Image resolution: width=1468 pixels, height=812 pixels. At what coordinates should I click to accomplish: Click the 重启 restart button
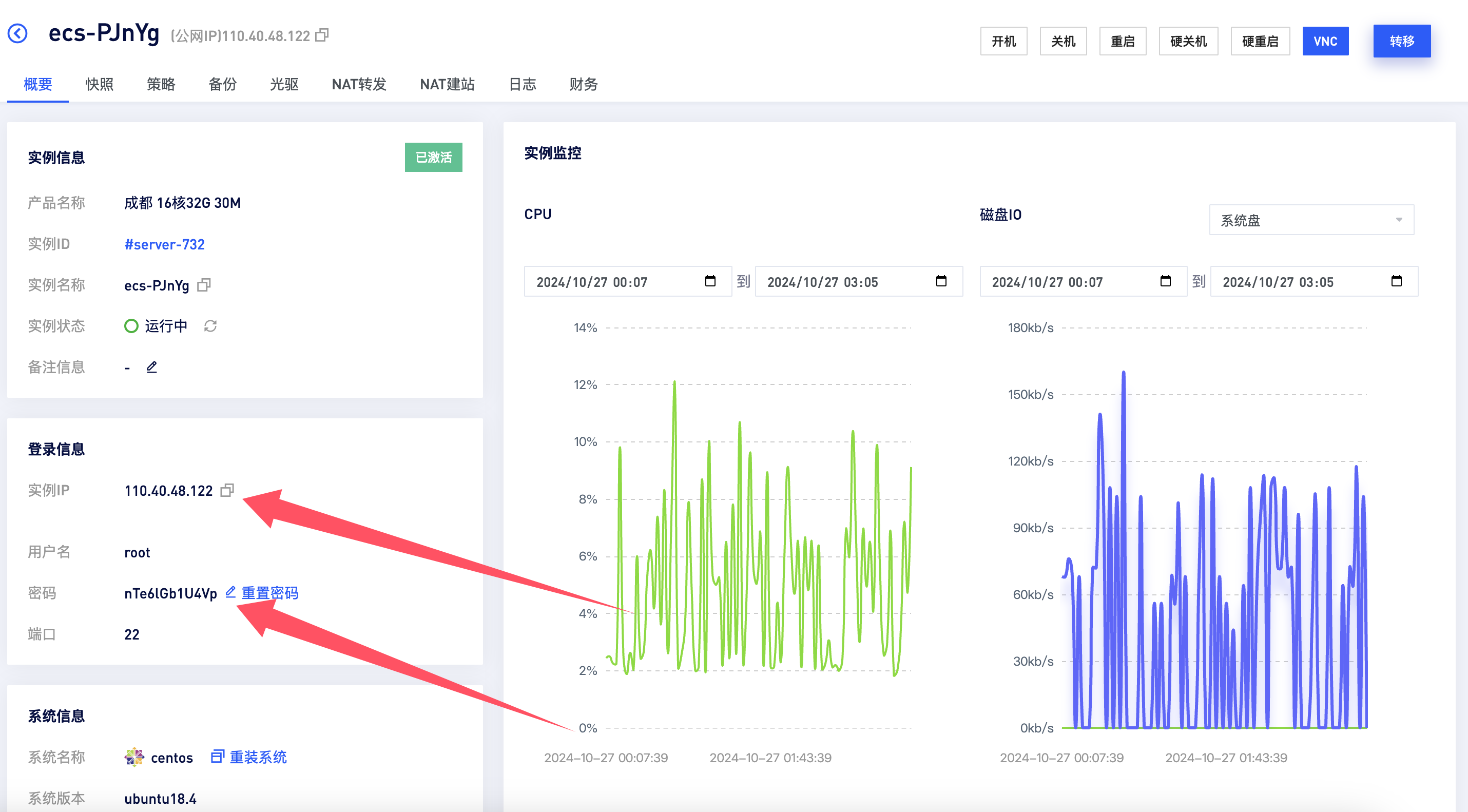point(1123,41)
